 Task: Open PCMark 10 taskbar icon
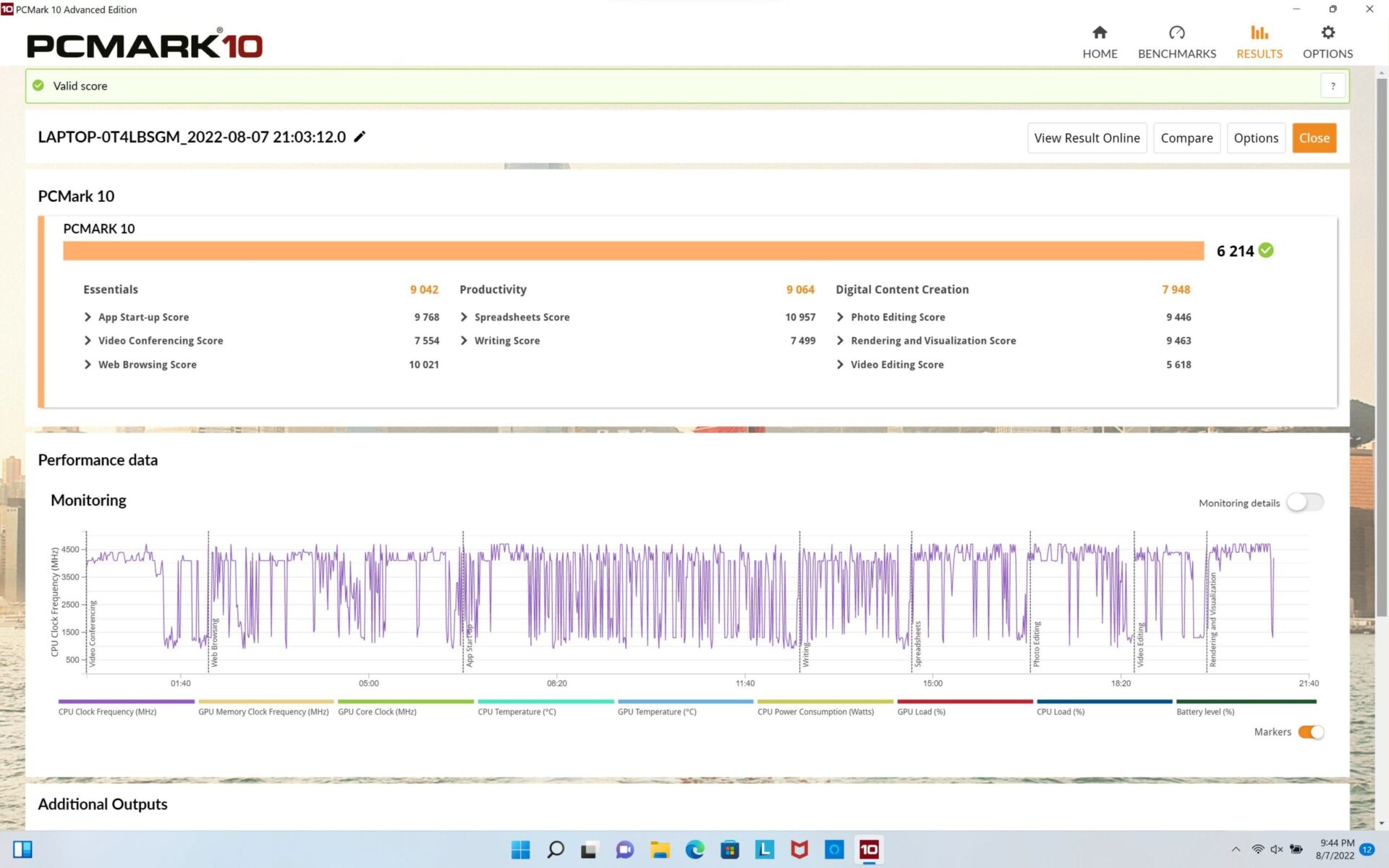coord(869,849)
